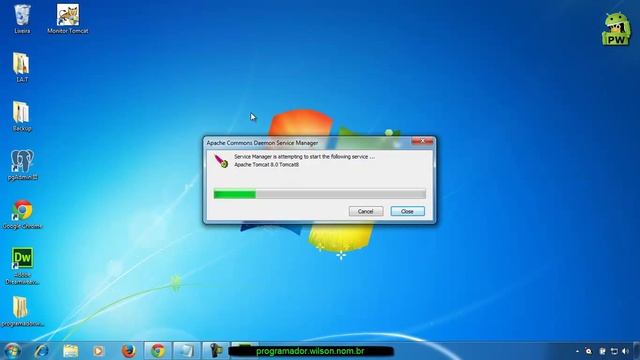
Task: Click the Show Desktop button
Action: 637,351
